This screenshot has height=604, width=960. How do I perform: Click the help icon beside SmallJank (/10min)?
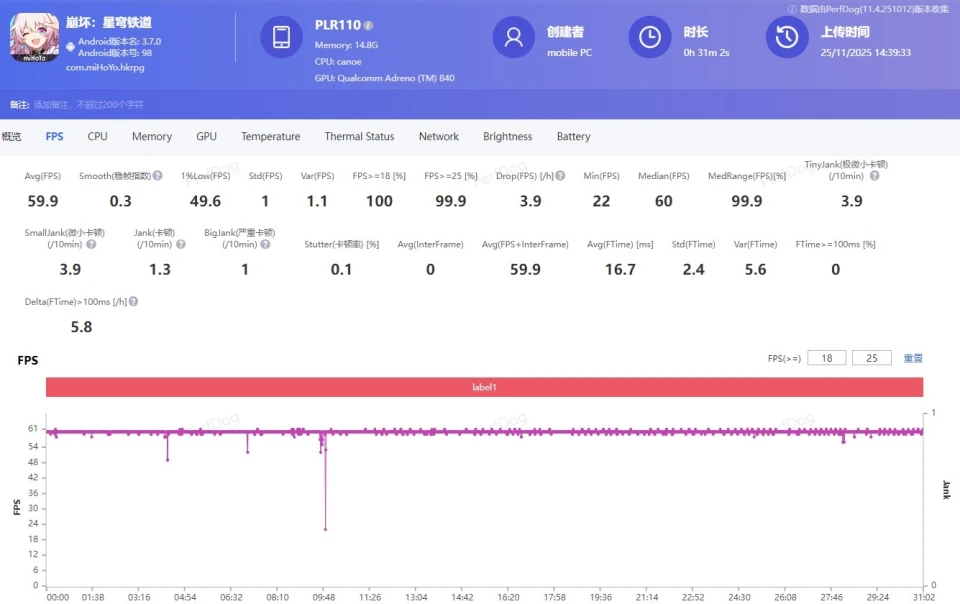point(91,244)
